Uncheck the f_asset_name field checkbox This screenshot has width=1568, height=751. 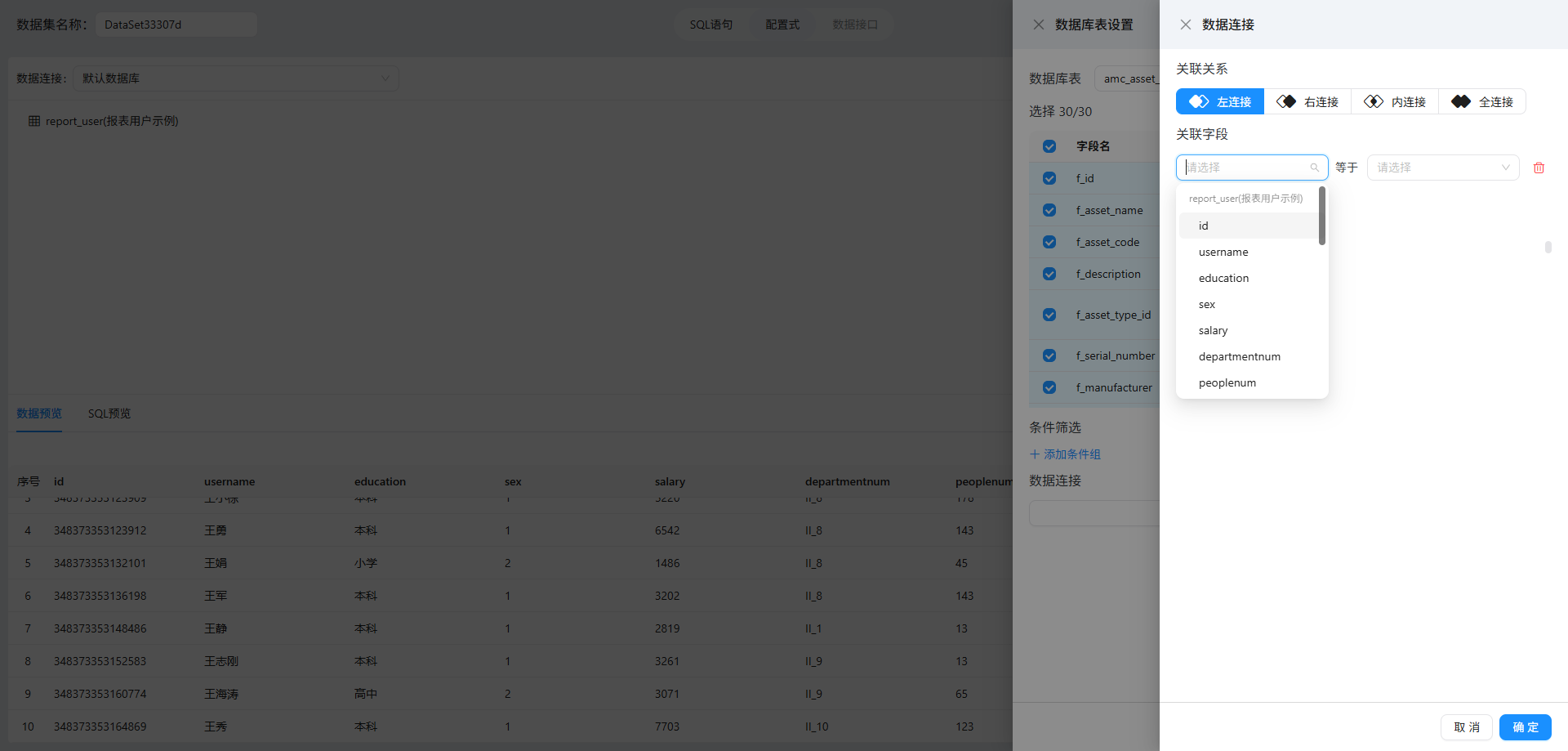(x=1049, y=210)
